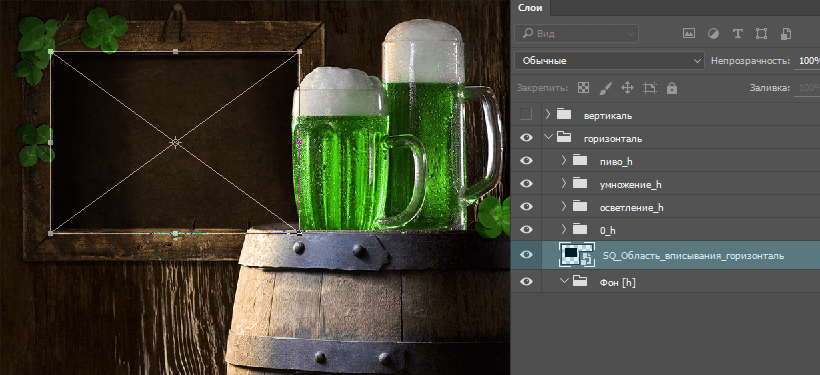Select the 0_h layer name
The image size is (820, 375).
609,230
